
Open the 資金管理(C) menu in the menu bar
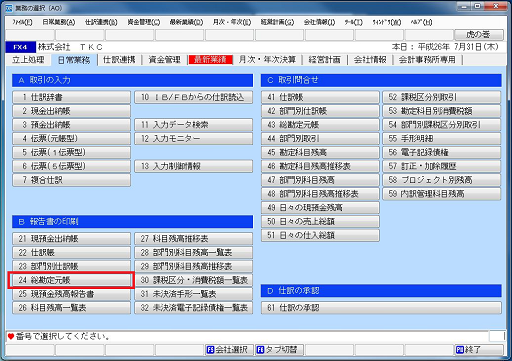[x=144, y=22]
